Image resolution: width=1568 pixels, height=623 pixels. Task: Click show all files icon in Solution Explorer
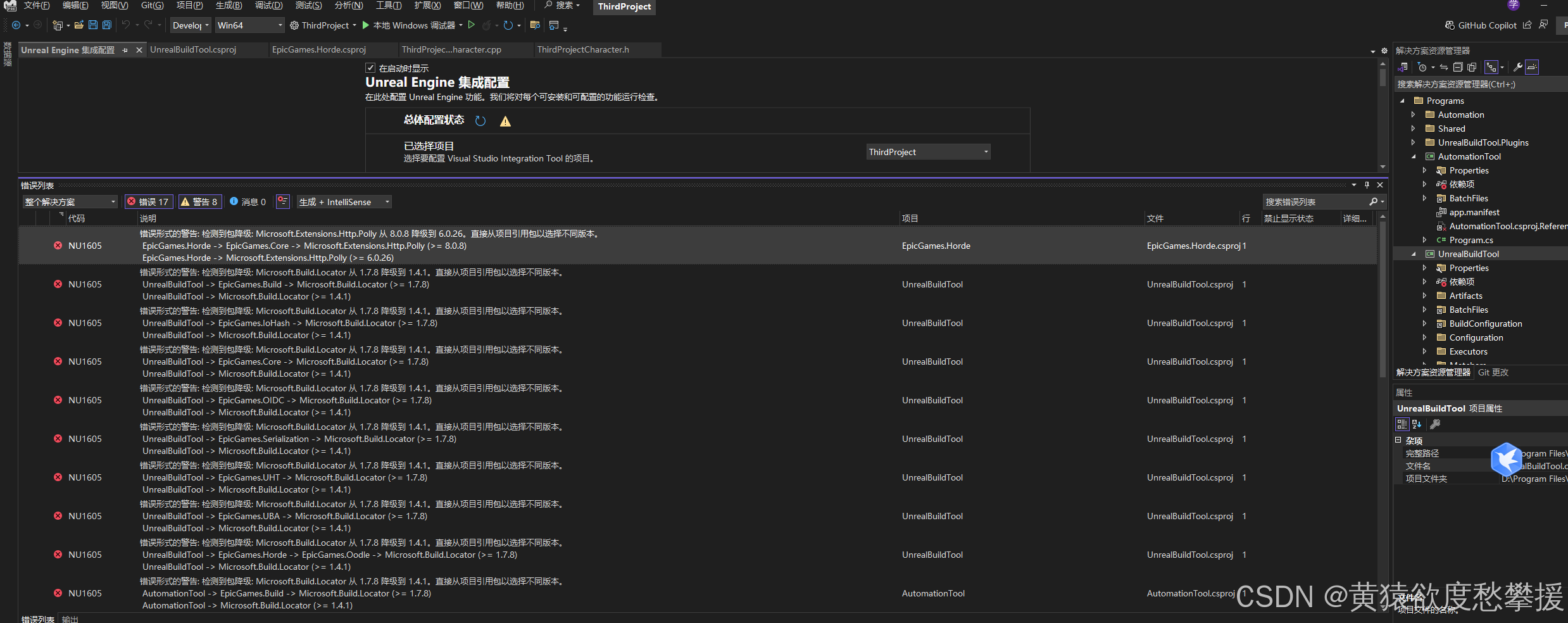pos(1472,67)
